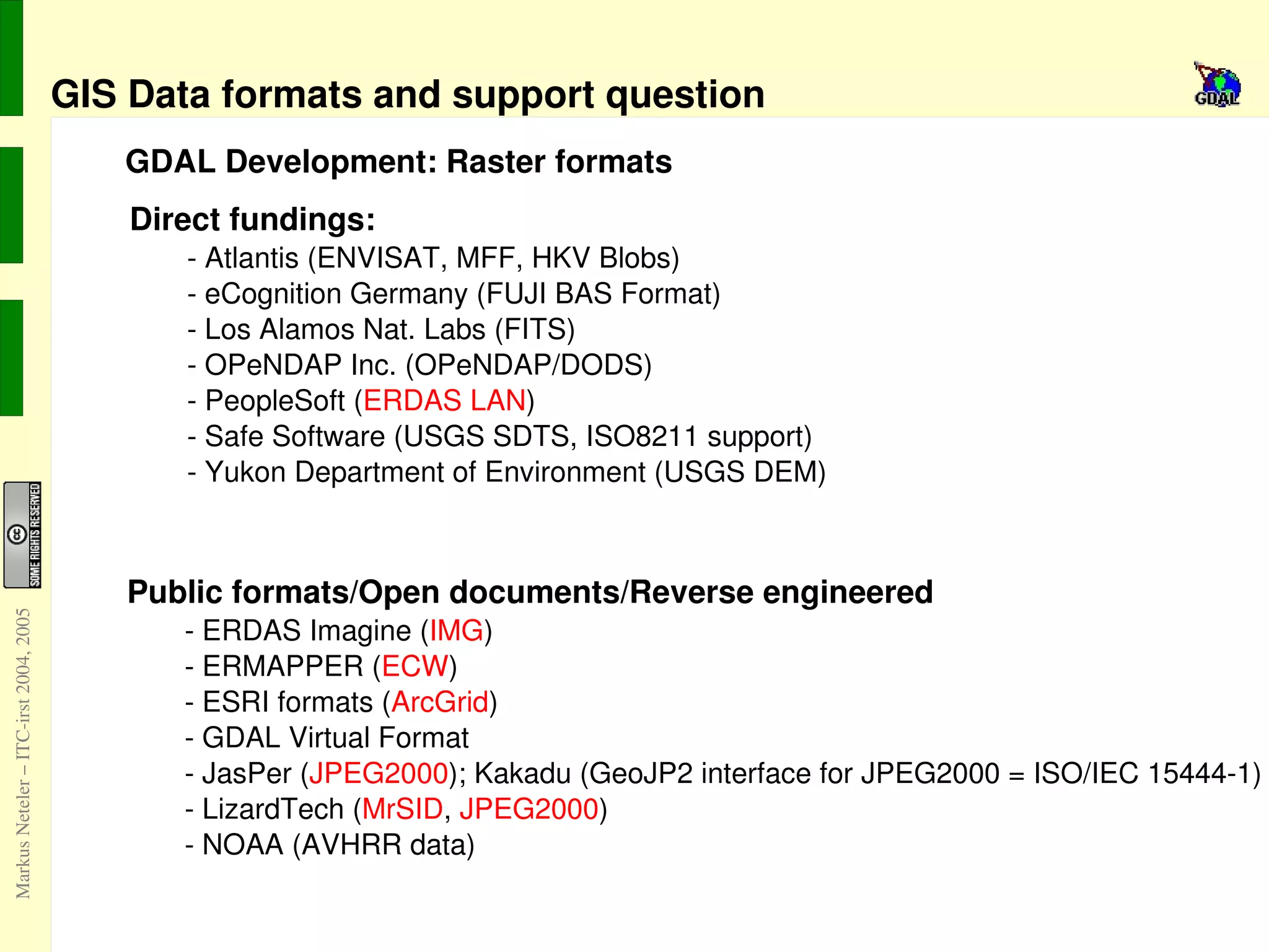1269x952 pixels.
Task: Click the GDAL Development subtitle
Action: click(398, 162)
